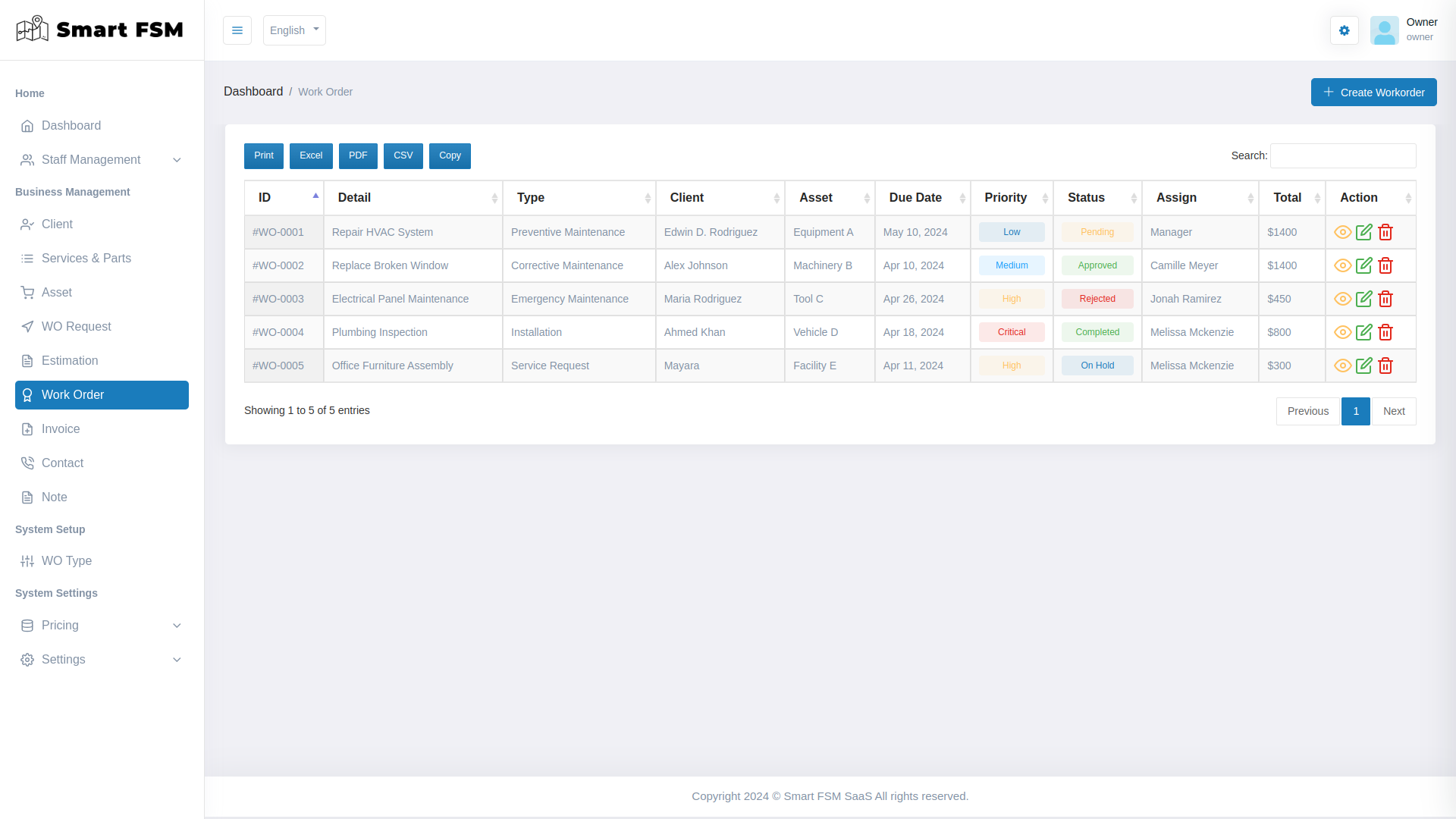1456x819 pixels.
Task: Expand the Settings sidebar section
Action: 63,660
